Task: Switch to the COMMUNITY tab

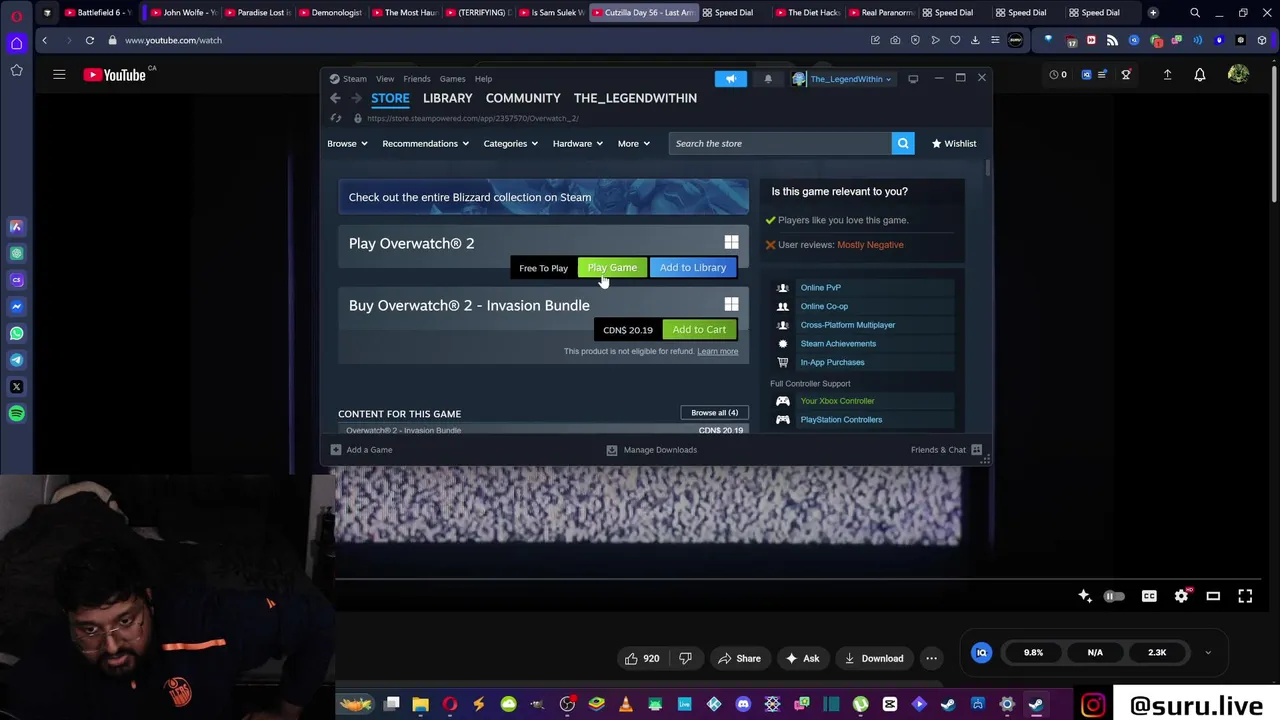Action: pos(523,98)
